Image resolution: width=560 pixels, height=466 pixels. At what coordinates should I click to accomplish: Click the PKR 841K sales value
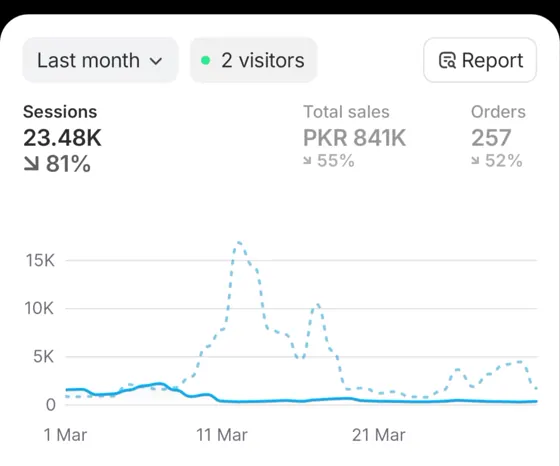pyautogui.click(x=354, y=138)
